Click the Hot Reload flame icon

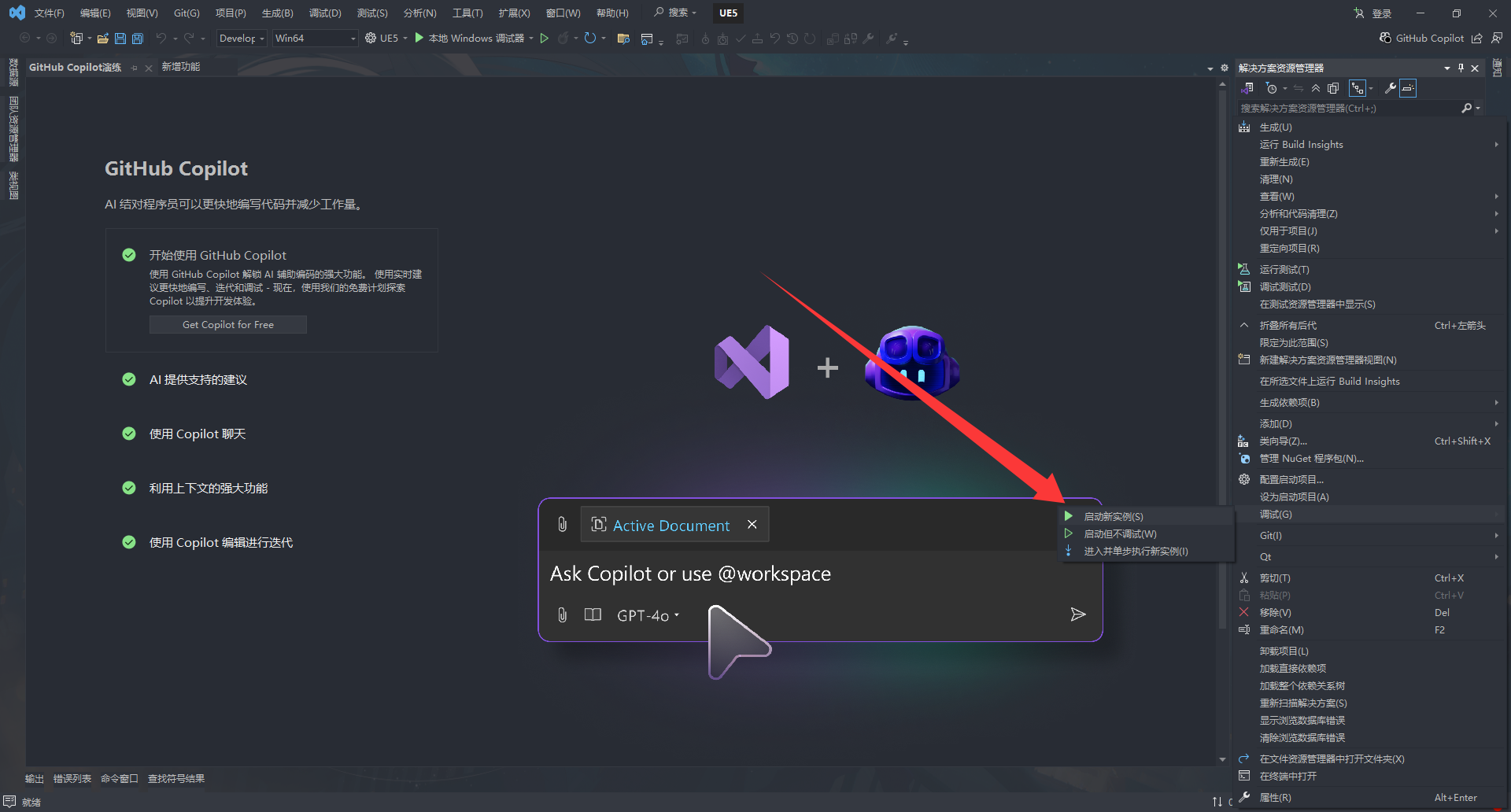pos(563,38)
